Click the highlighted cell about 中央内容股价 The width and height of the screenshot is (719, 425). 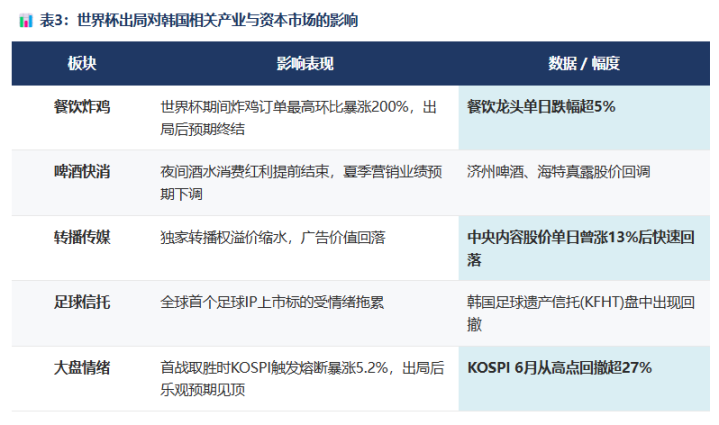point(584,248)
